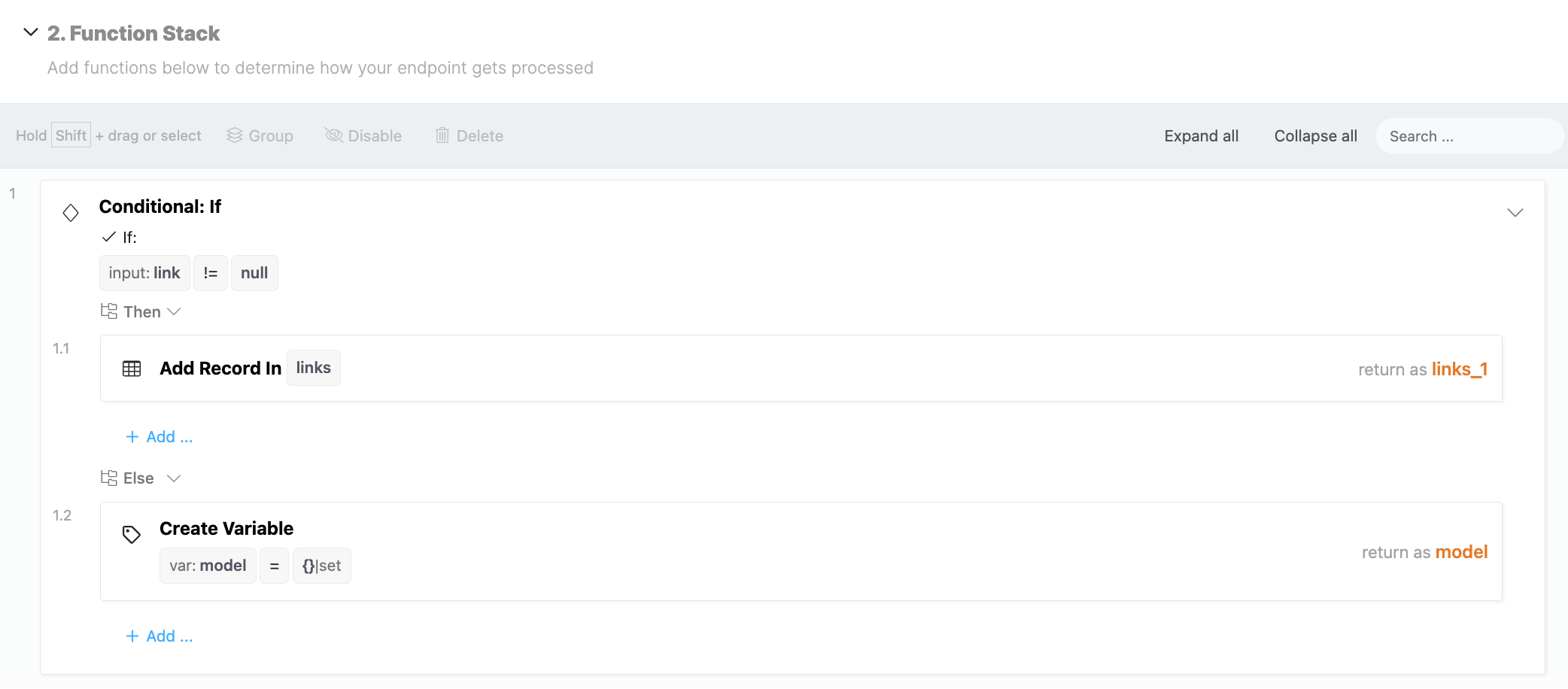Click the Conditional diamond icon
1568x689 pixels.
click(x=71, y=213)
